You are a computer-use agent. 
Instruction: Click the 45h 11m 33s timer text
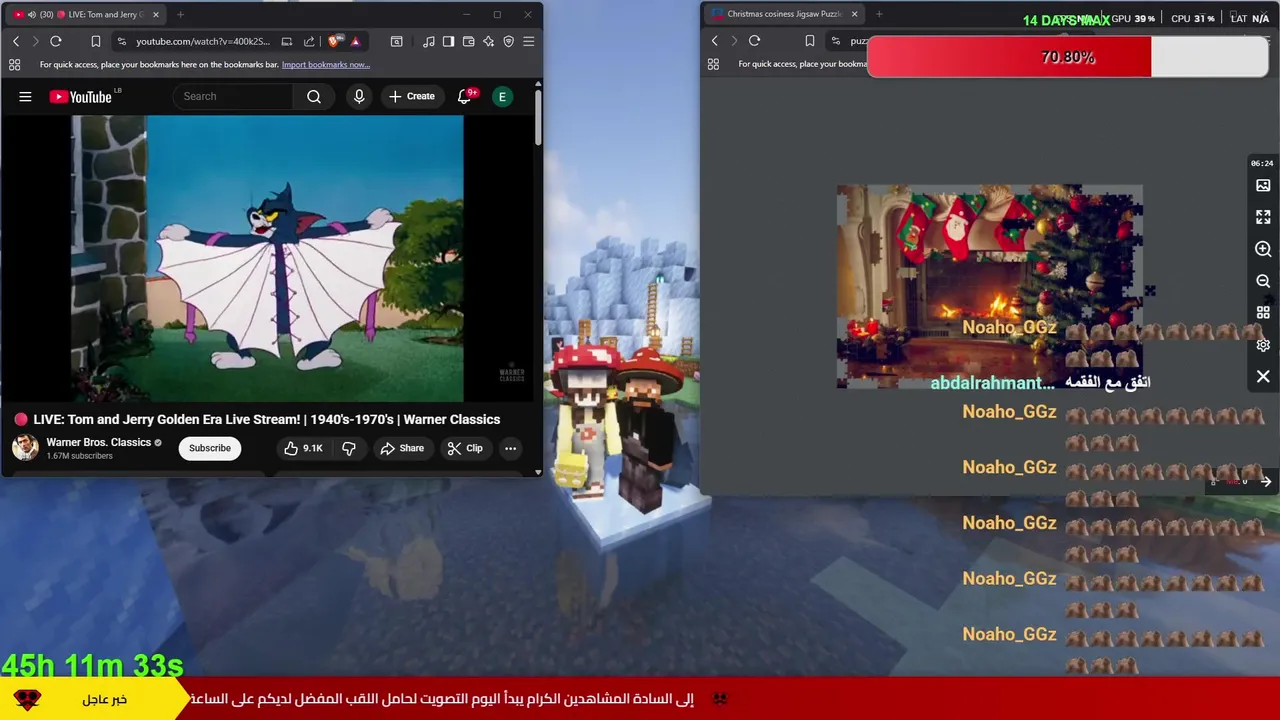[x=92, y=665]
